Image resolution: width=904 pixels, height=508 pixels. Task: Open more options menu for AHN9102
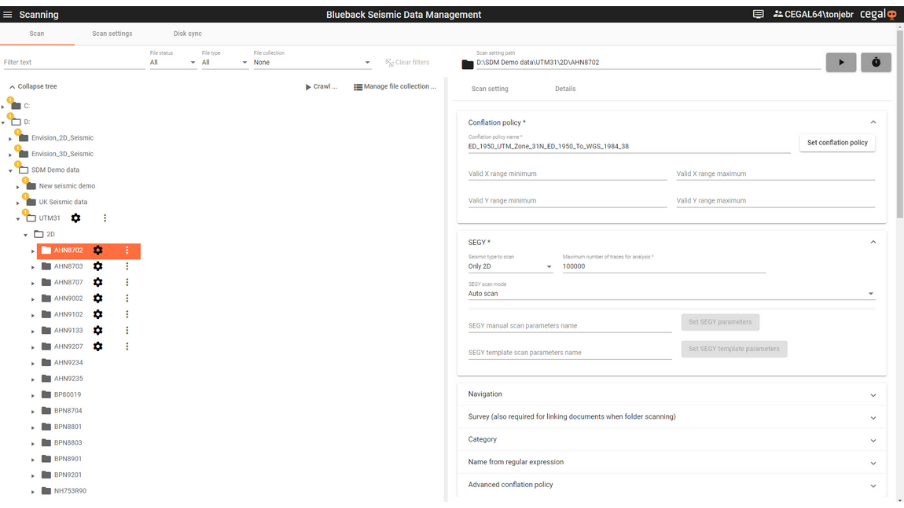click(127, 314)
